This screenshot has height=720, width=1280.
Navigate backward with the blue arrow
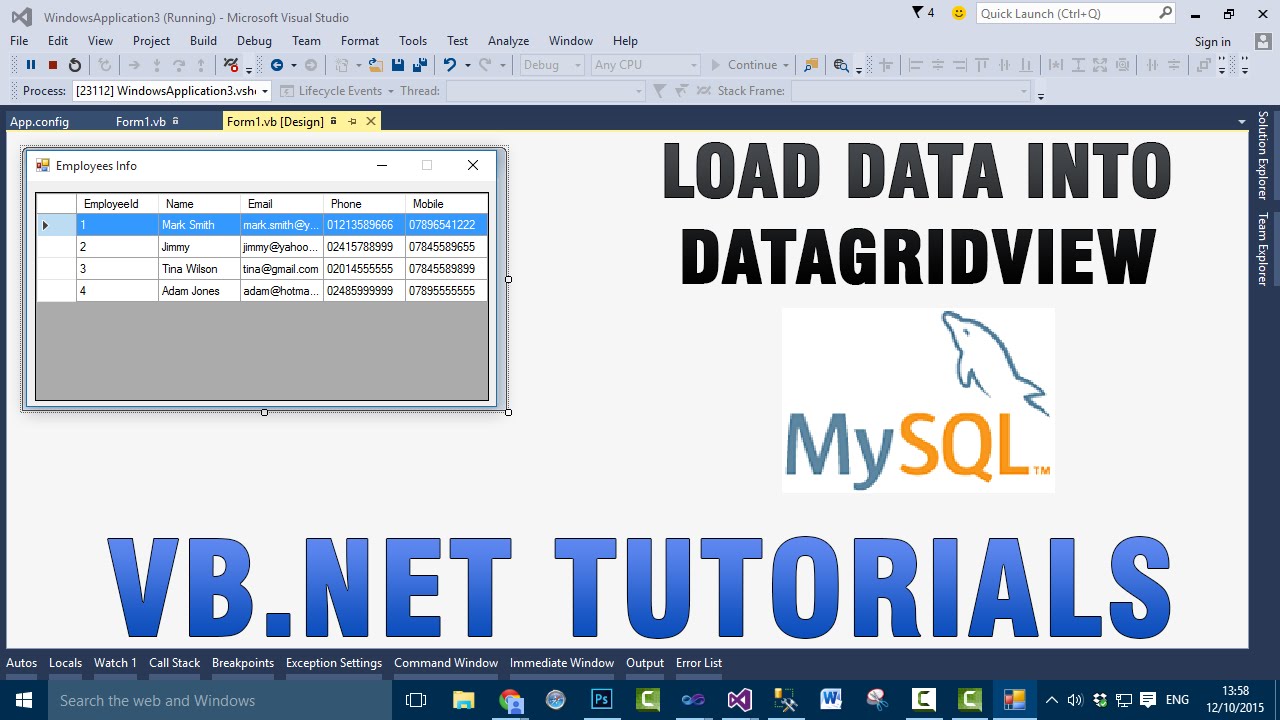pyautogui.click(x=277, y=65)
